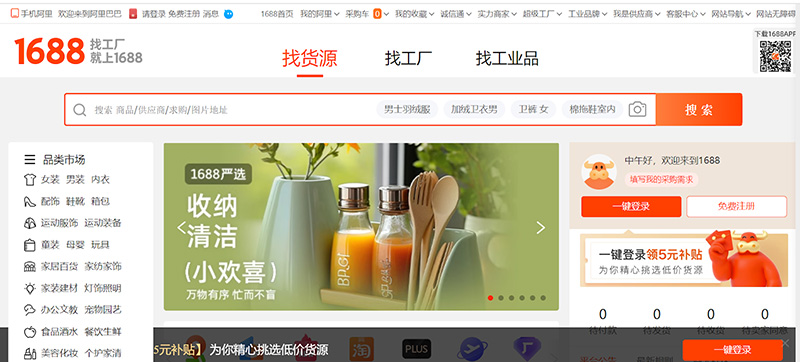Open the 女装 category
Image resolution: width=800 pixels, height=362 pixels.
51,179
